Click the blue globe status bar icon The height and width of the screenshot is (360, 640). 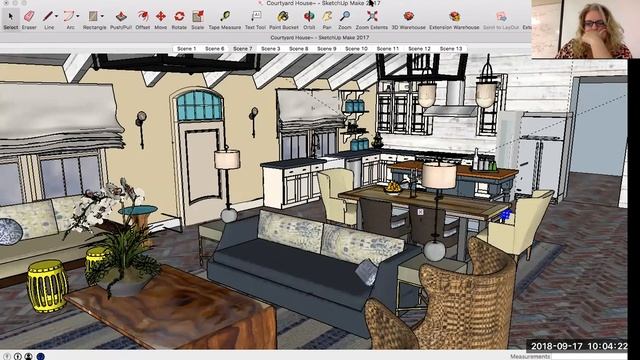pyautogui.click(x=40, y=356)
